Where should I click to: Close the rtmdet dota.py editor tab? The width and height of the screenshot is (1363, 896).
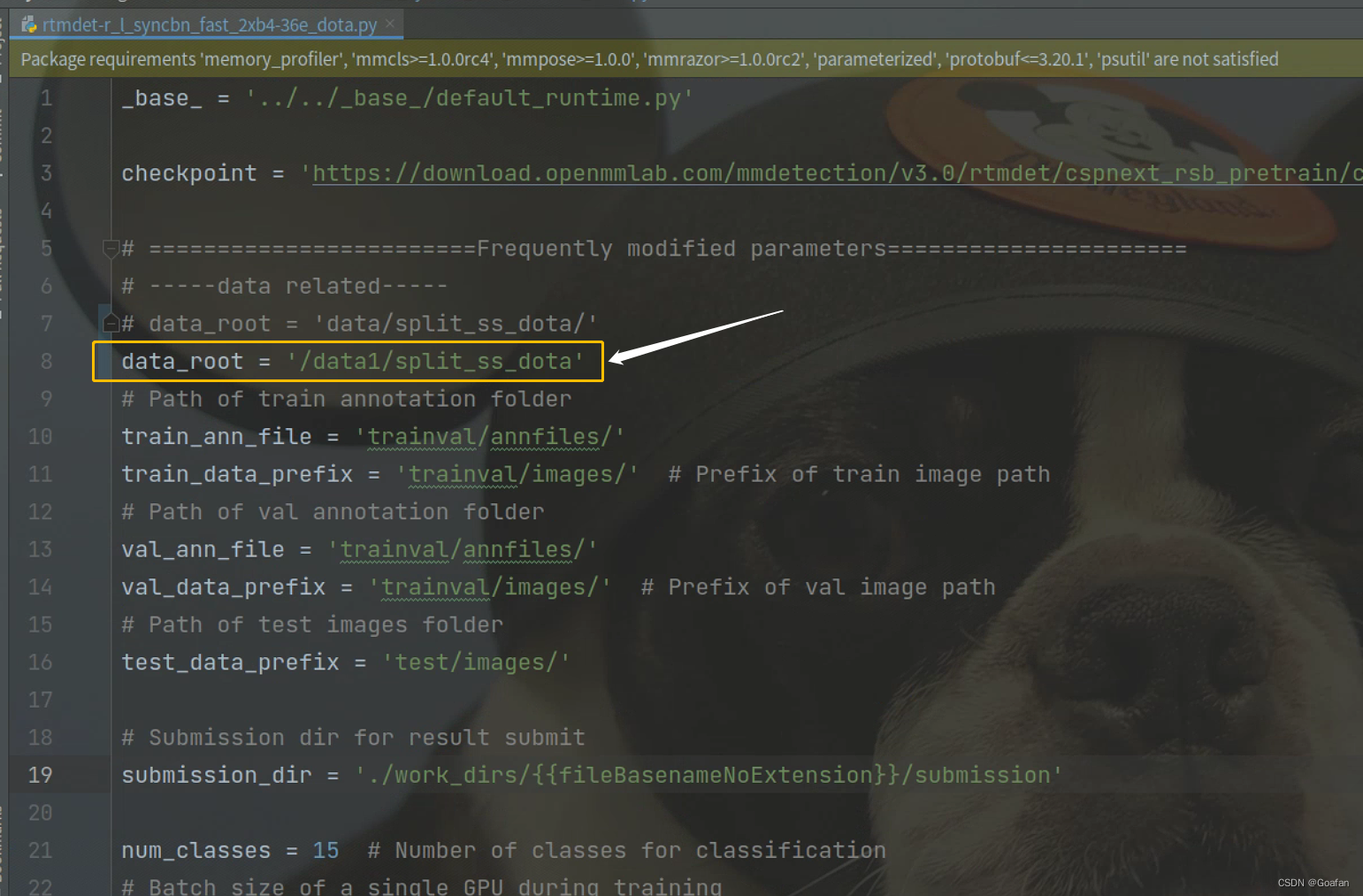[390, 24]
